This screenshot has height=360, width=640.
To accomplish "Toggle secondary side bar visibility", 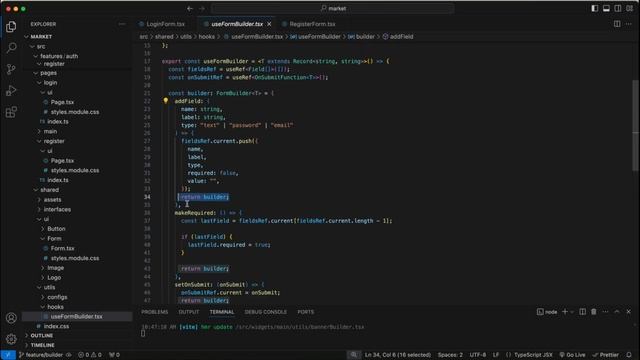I will pos(618,8).
